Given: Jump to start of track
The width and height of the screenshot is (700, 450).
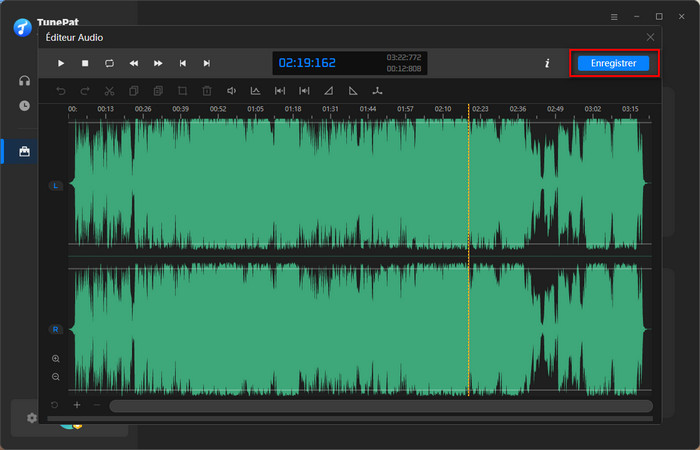Looking at the screenshot, I should [x=182, y=63].
